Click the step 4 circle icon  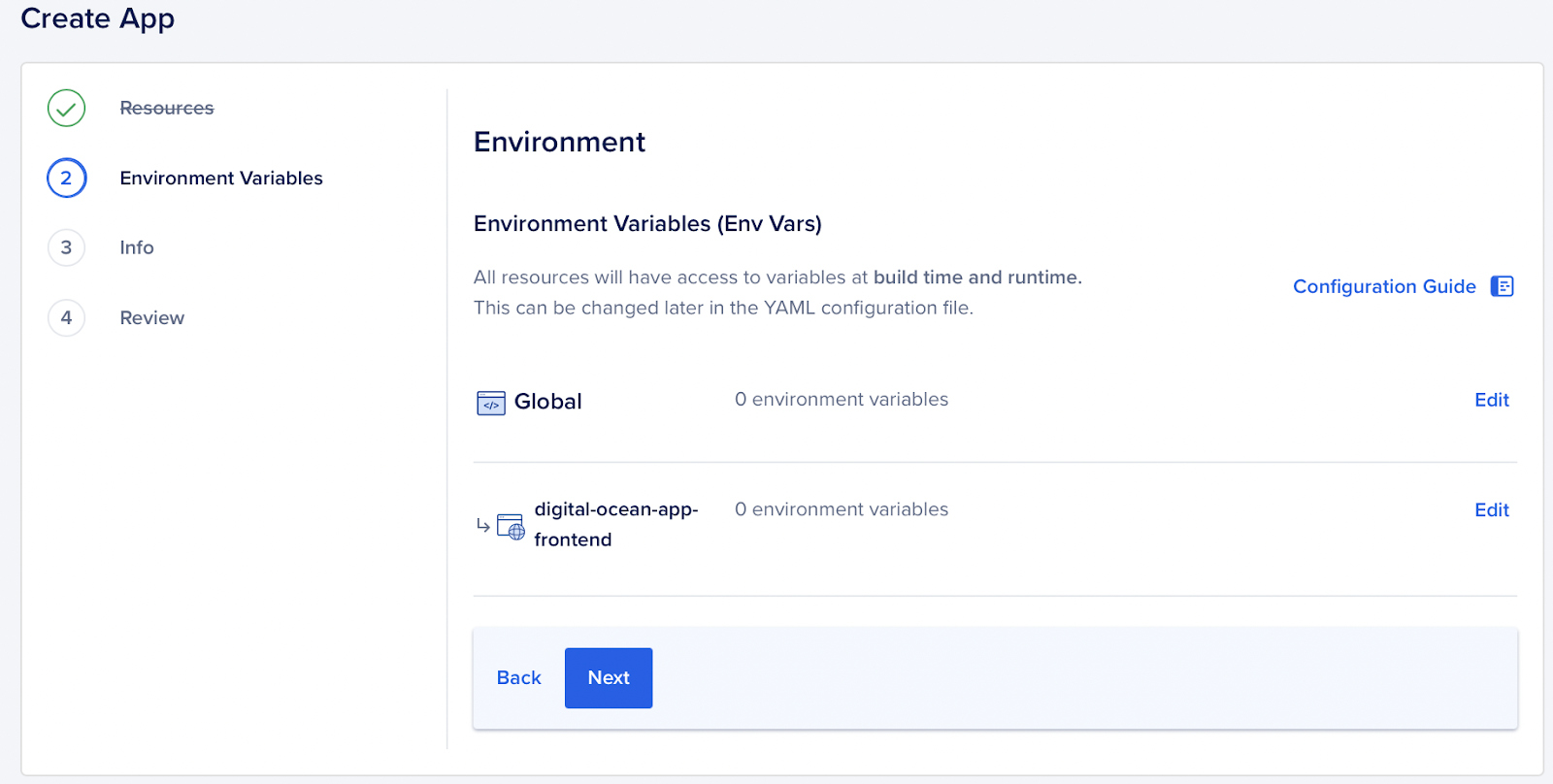(x=66, y=317)
